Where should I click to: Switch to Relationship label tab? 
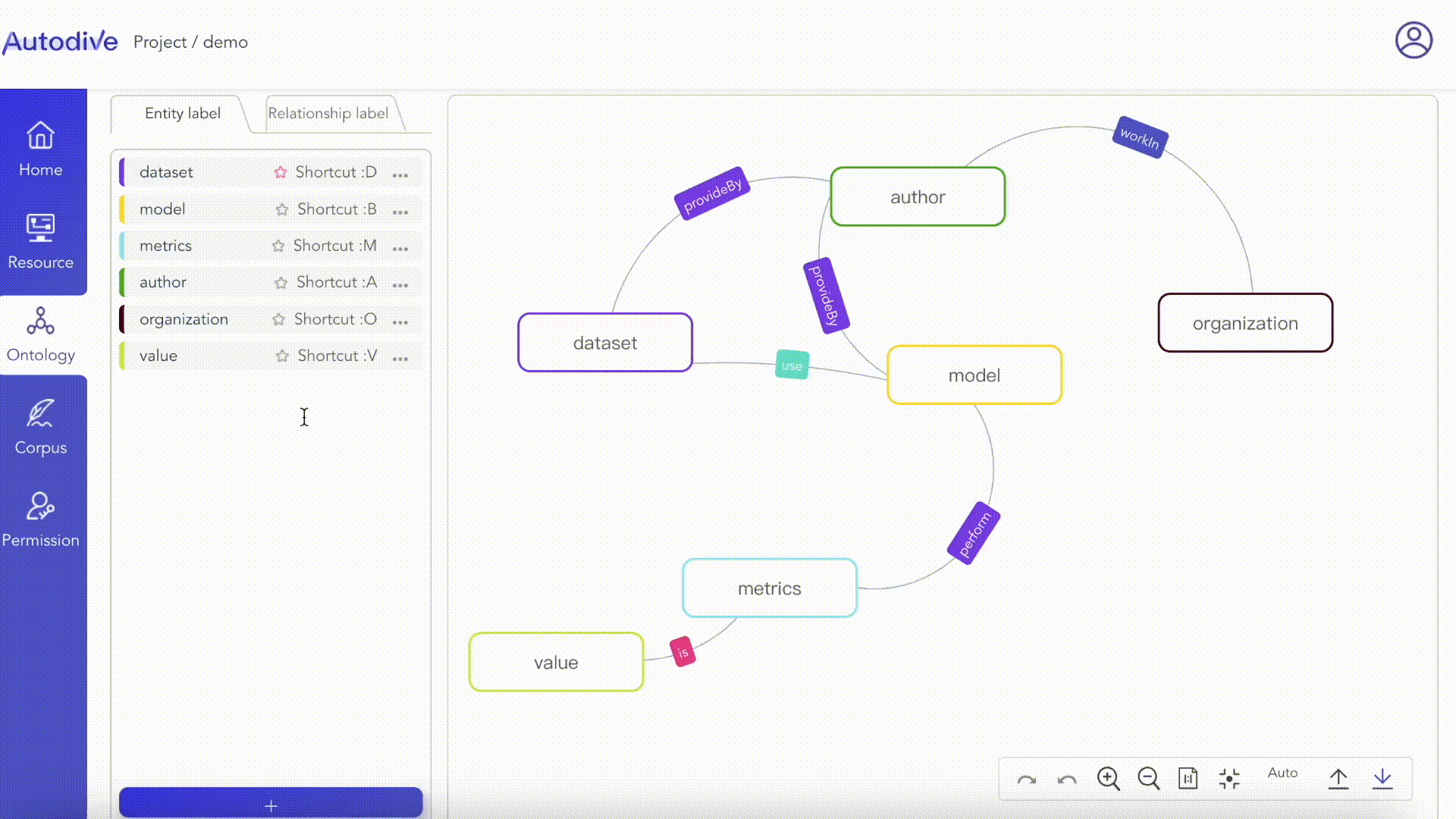click(328, 113)
